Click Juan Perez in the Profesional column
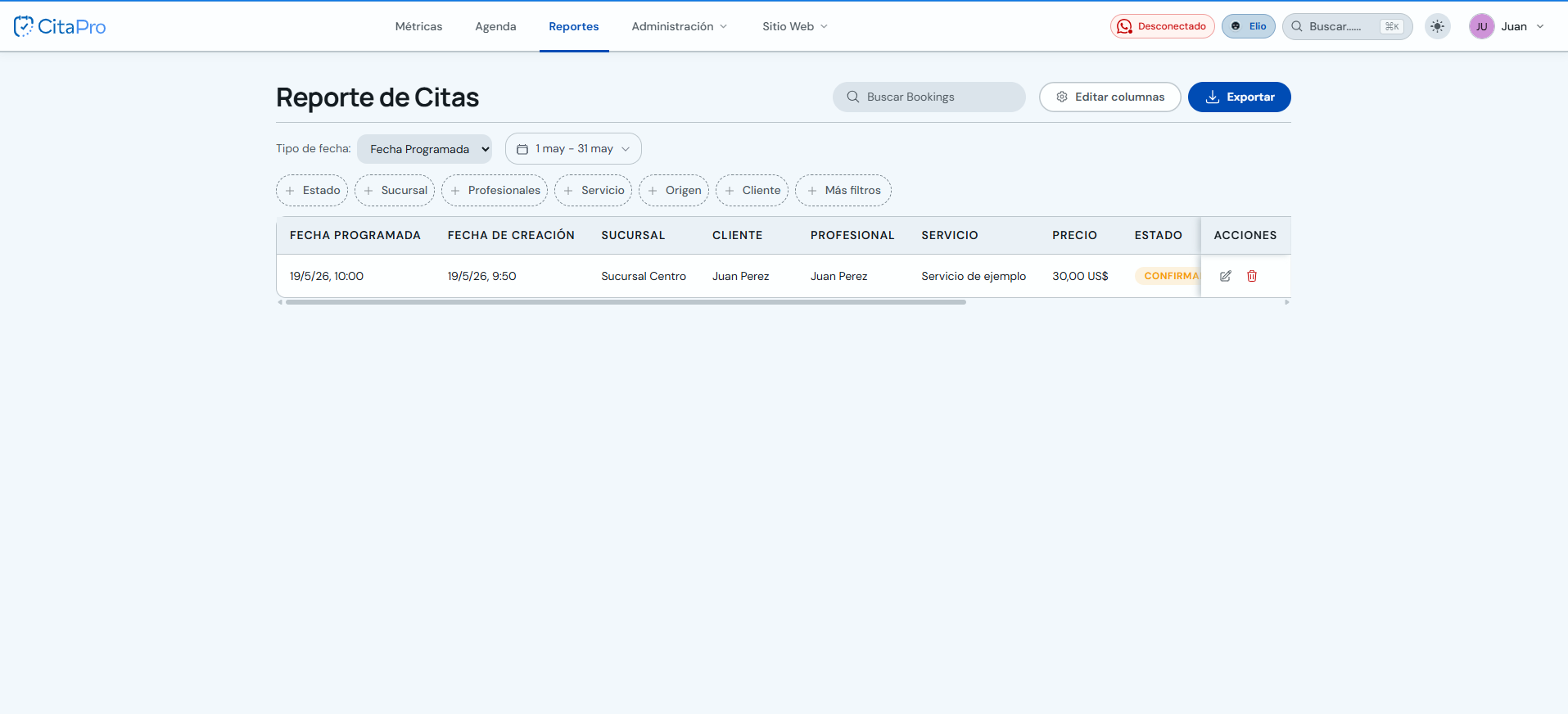The width and height of the screenshot is (1568, 714). [839, 276]
